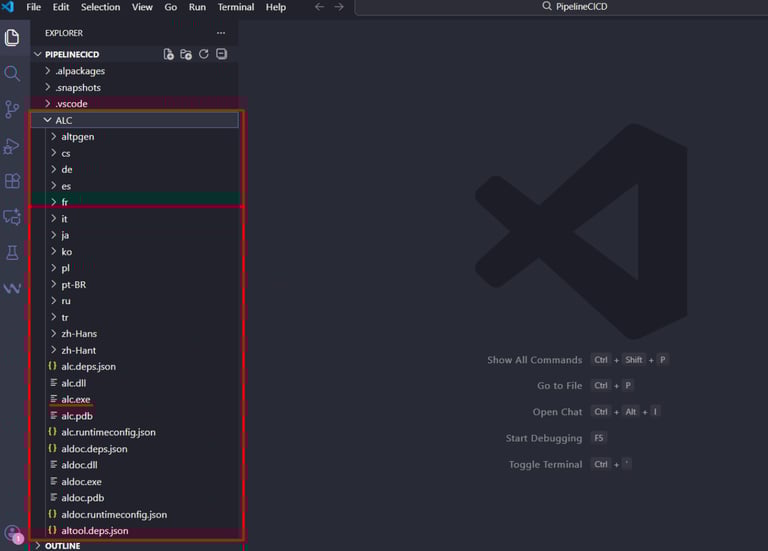768x551 pixels.
Task: Open the Run and Debug view
Action: coord(12,145)
